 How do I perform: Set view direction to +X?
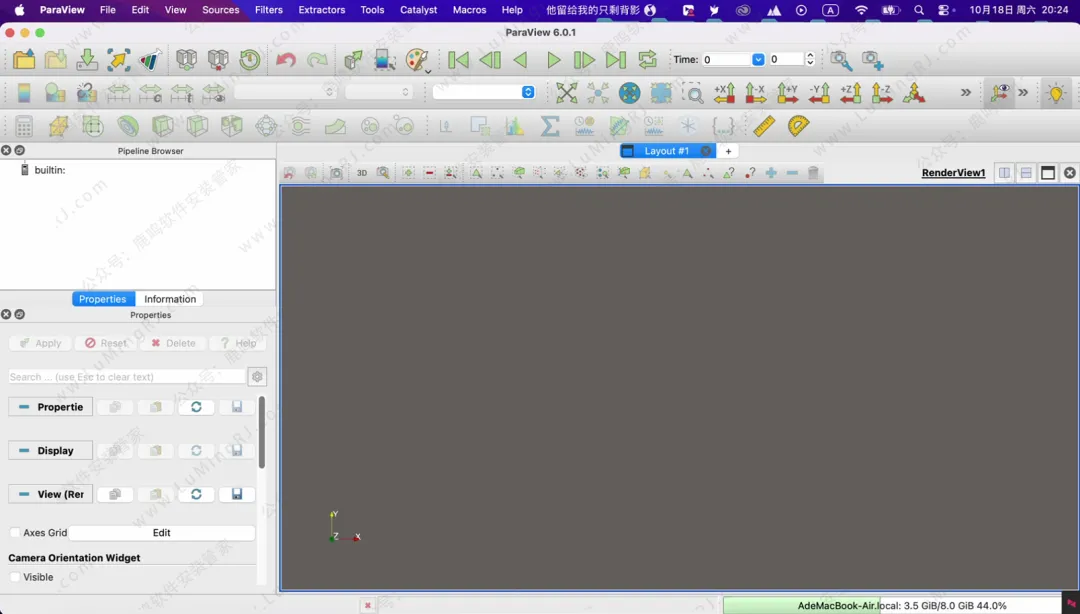tap(725, 93)
